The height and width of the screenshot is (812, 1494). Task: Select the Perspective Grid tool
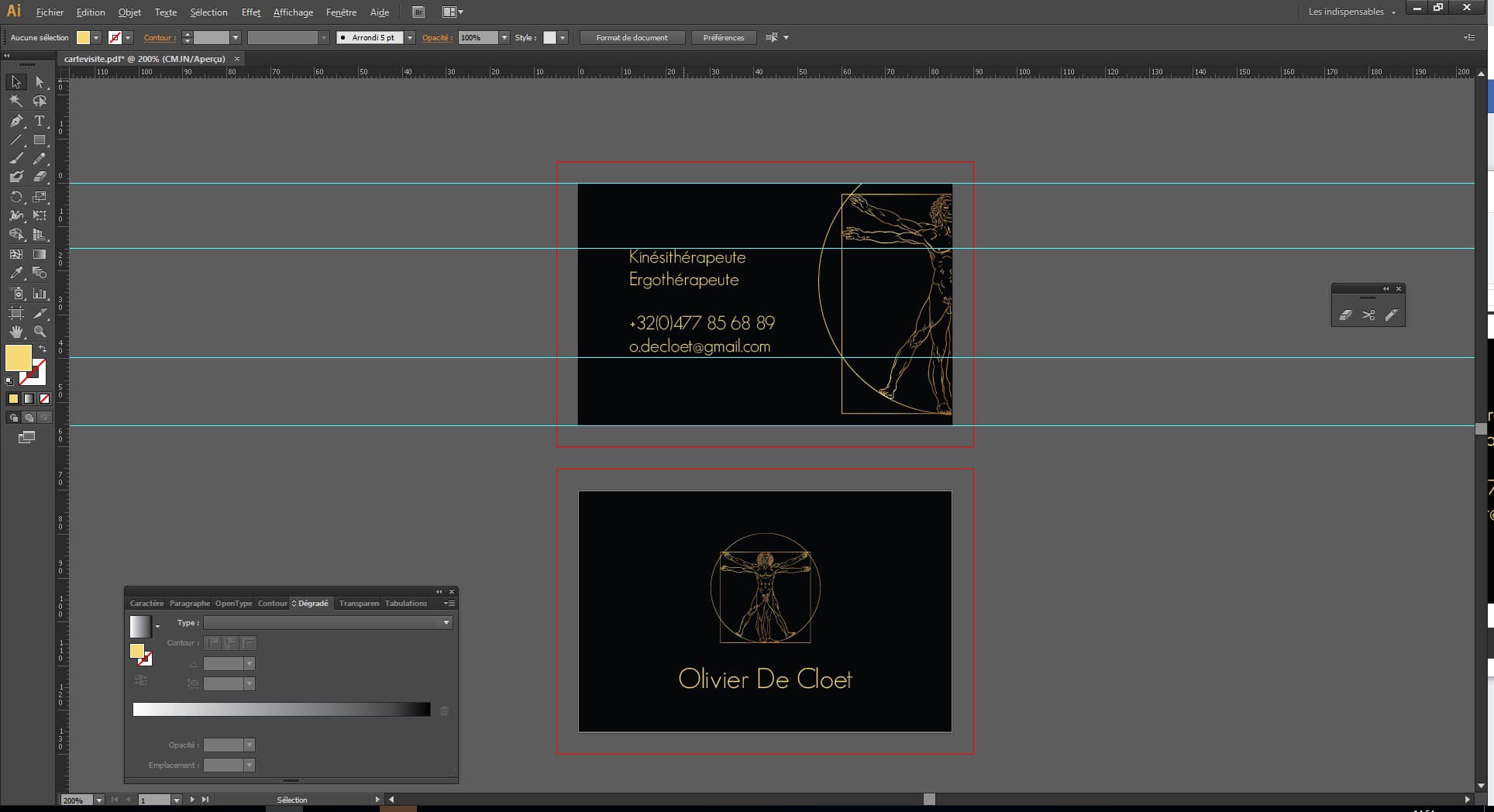coord(40,235)
